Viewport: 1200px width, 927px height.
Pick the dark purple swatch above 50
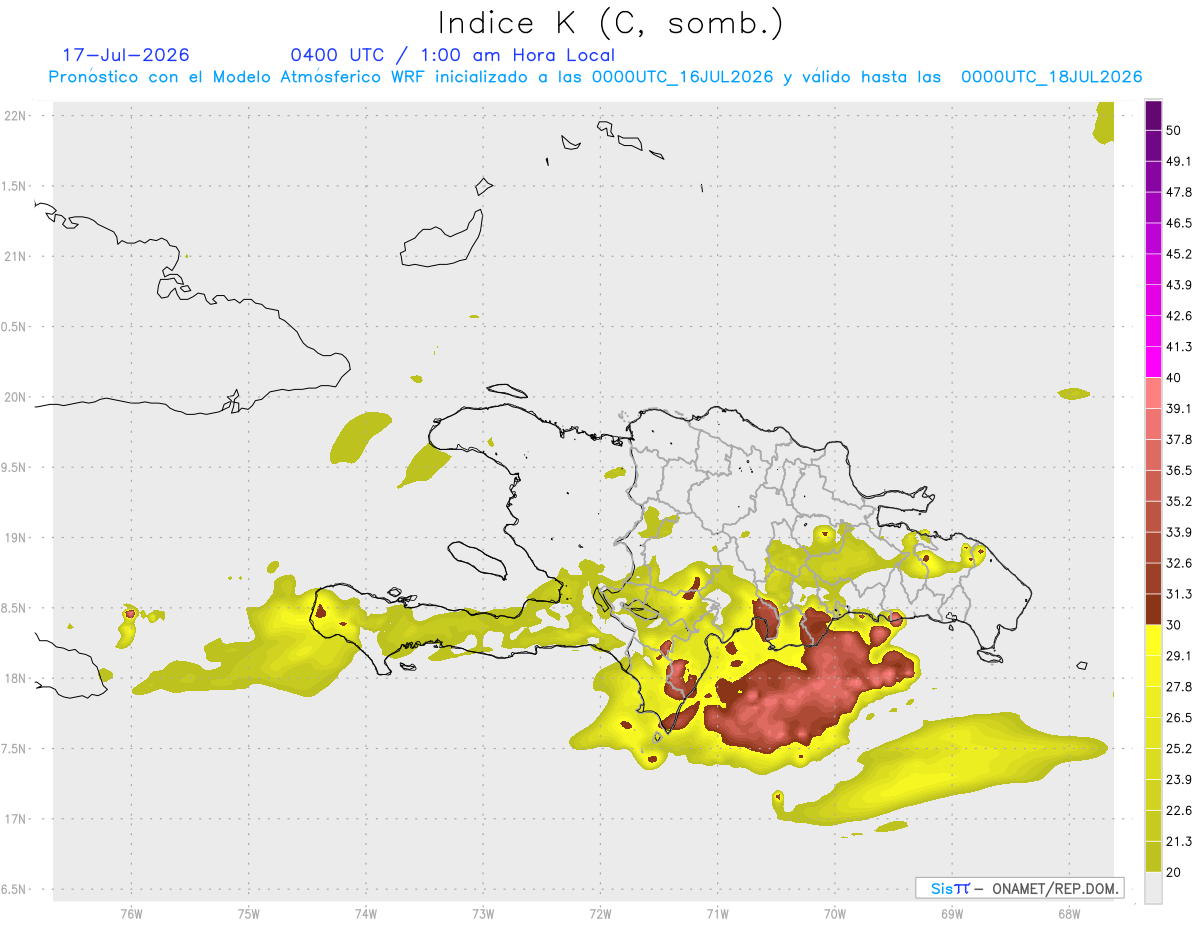[1153, 115]
